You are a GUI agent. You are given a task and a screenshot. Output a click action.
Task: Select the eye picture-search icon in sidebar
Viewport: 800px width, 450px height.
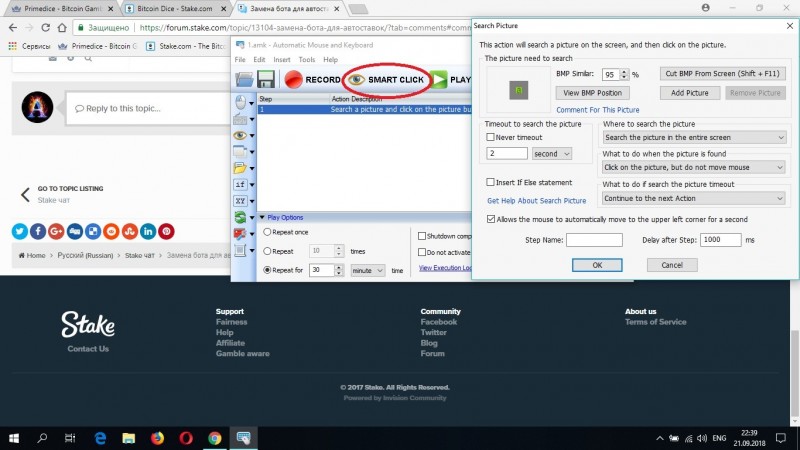(x=240, y=135)
